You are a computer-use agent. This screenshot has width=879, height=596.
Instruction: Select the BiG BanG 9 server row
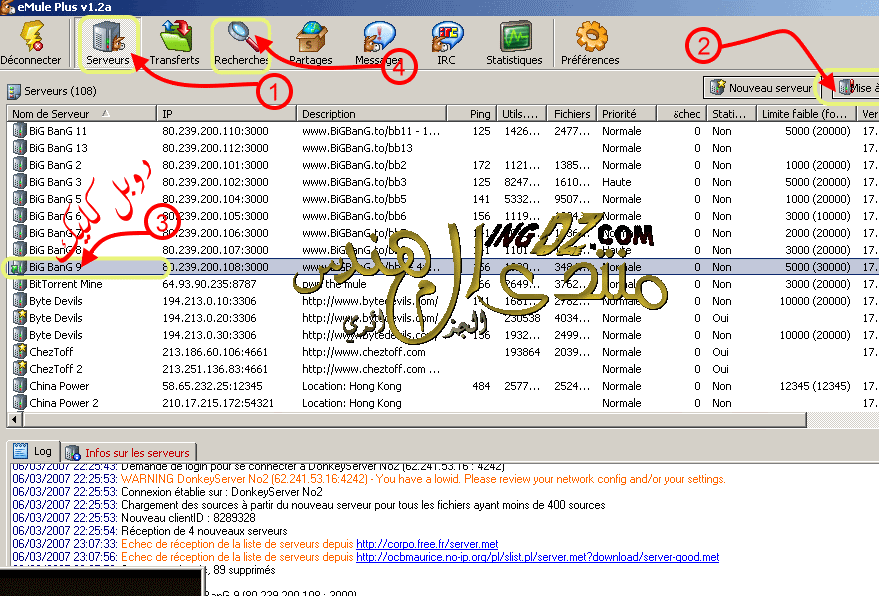point(56,267)
